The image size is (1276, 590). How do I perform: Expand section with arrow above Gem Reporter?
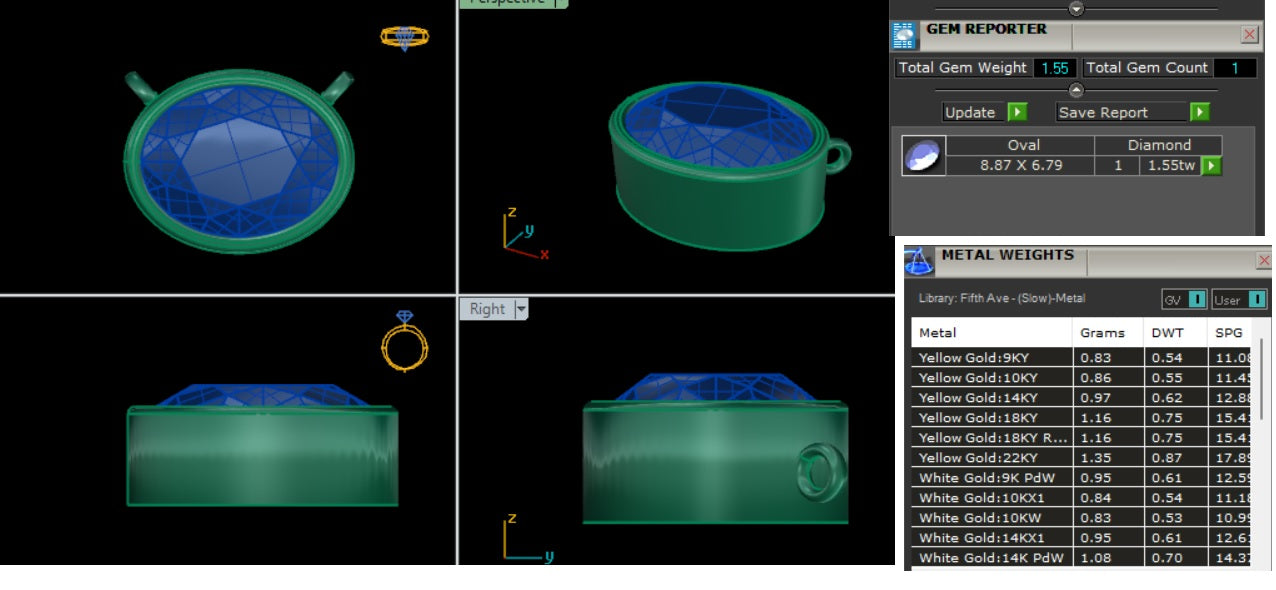point(1076,8)
